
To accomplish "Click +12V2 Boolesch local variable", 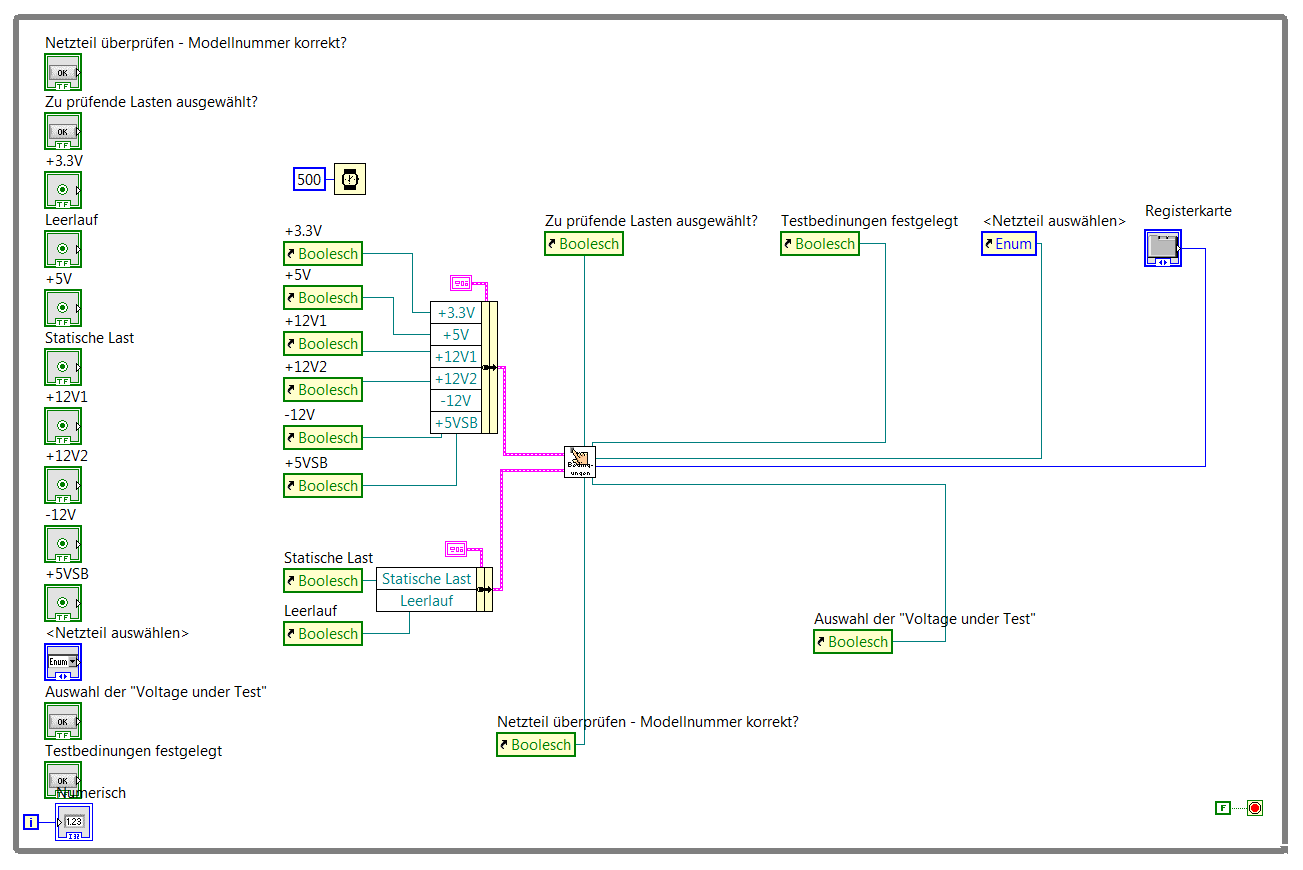I will tap(323, 390).
